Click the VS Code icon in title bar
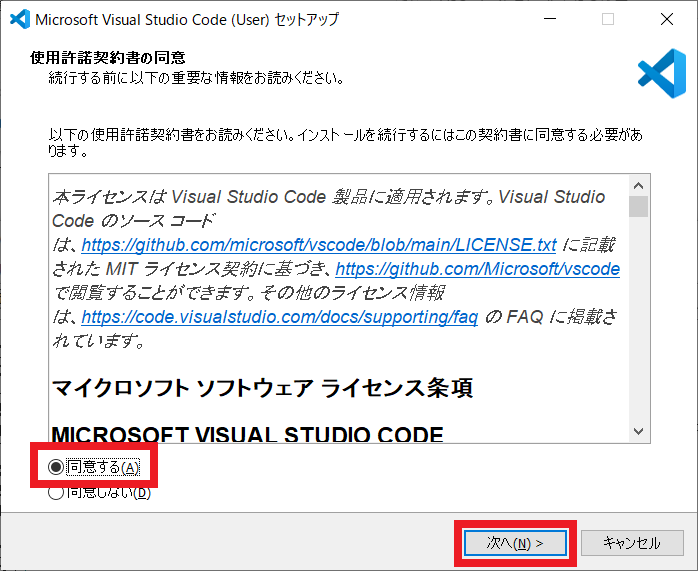698x571 pixels. [x=20, y=19]
